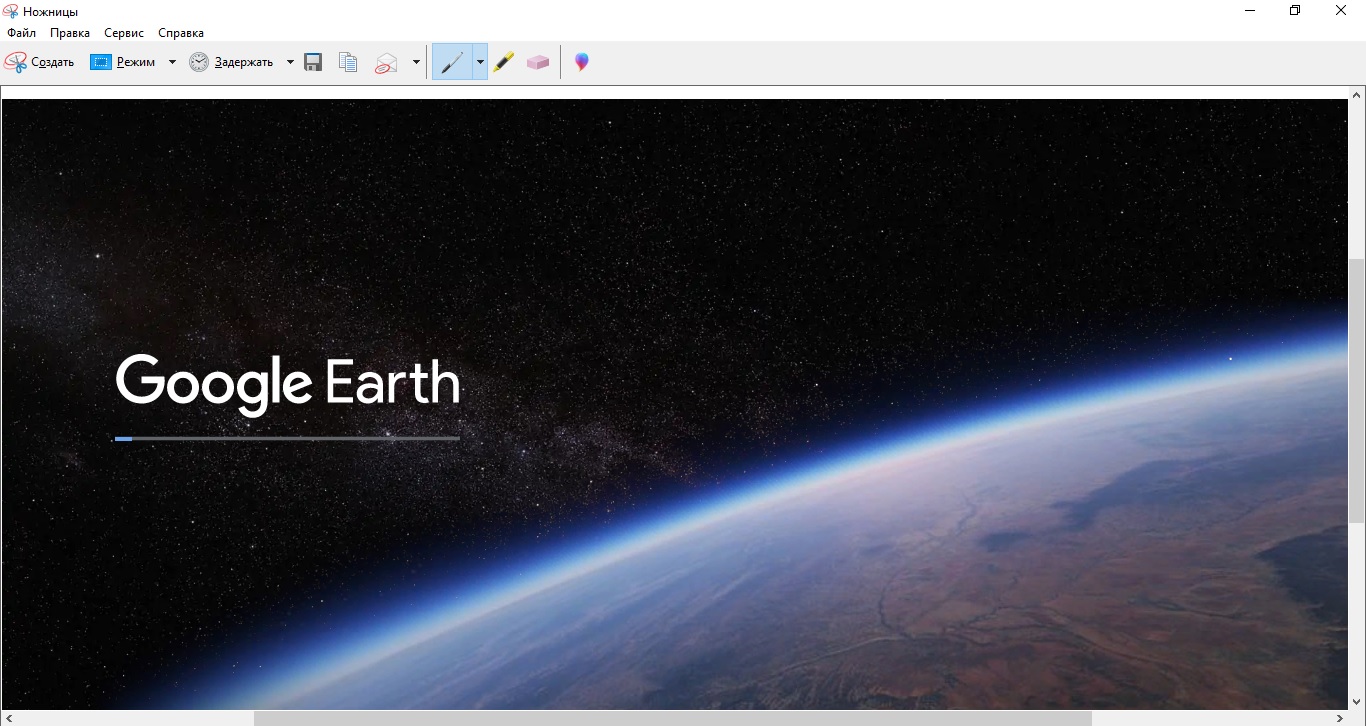Open the snip in Paint 3D
Screen dimensions: 1366x726
tap(581, 62)
